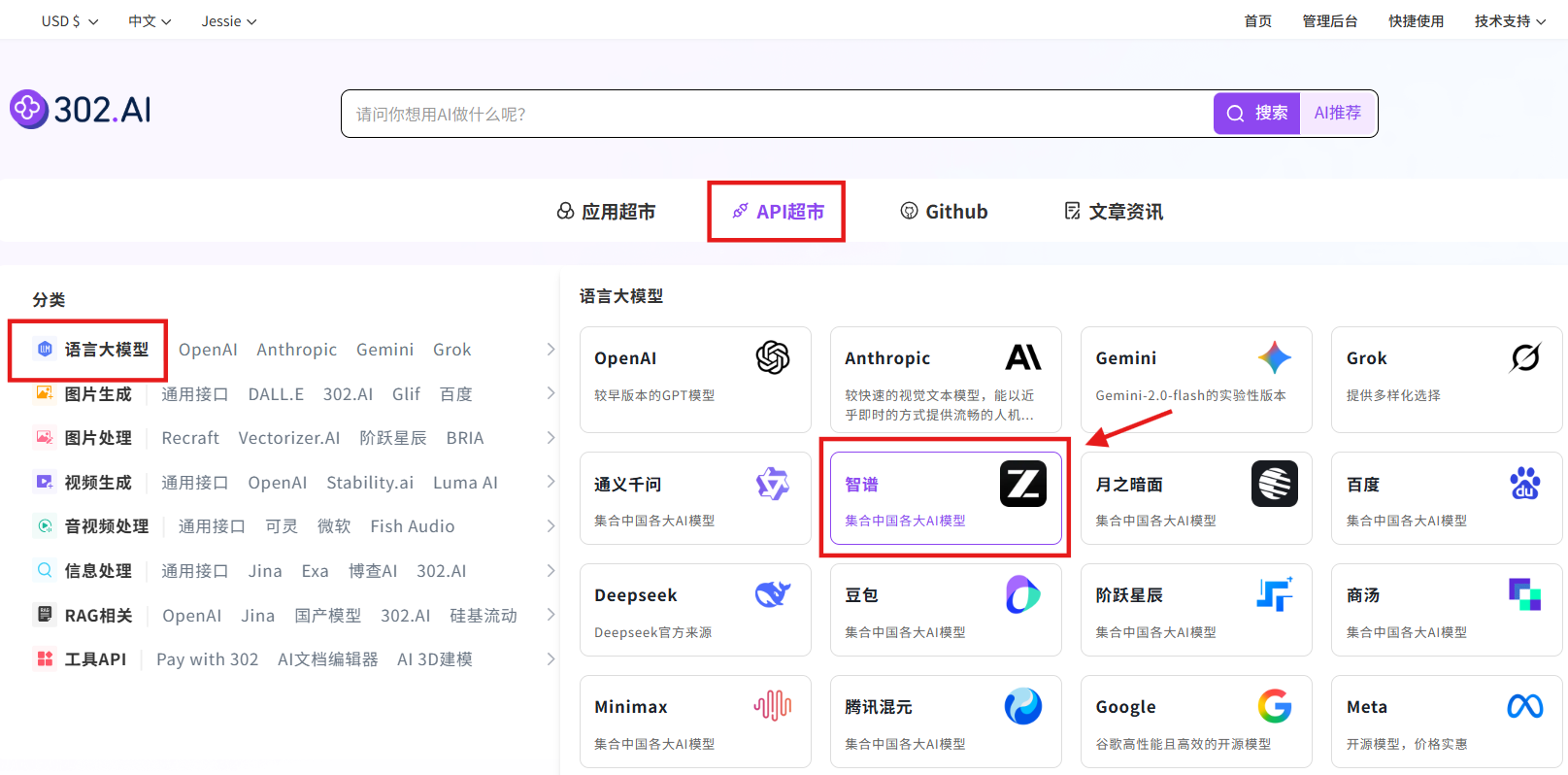Click the 硅基流动 link
Screen dimensions: 1568x775
click(x=484, y=614)
